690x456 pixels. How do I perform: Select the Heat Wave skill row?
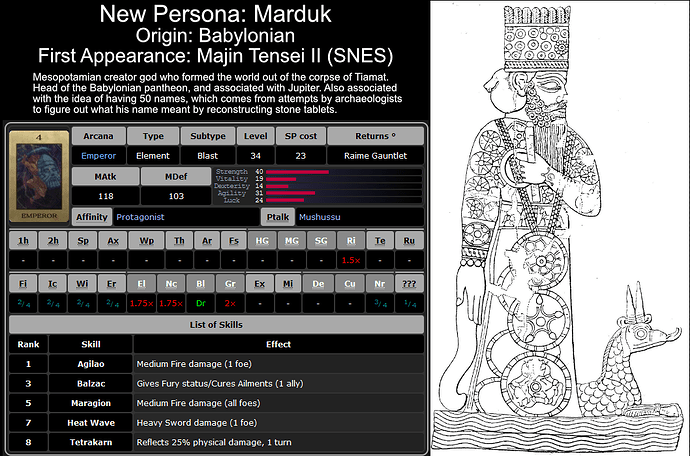coord(216,423)
